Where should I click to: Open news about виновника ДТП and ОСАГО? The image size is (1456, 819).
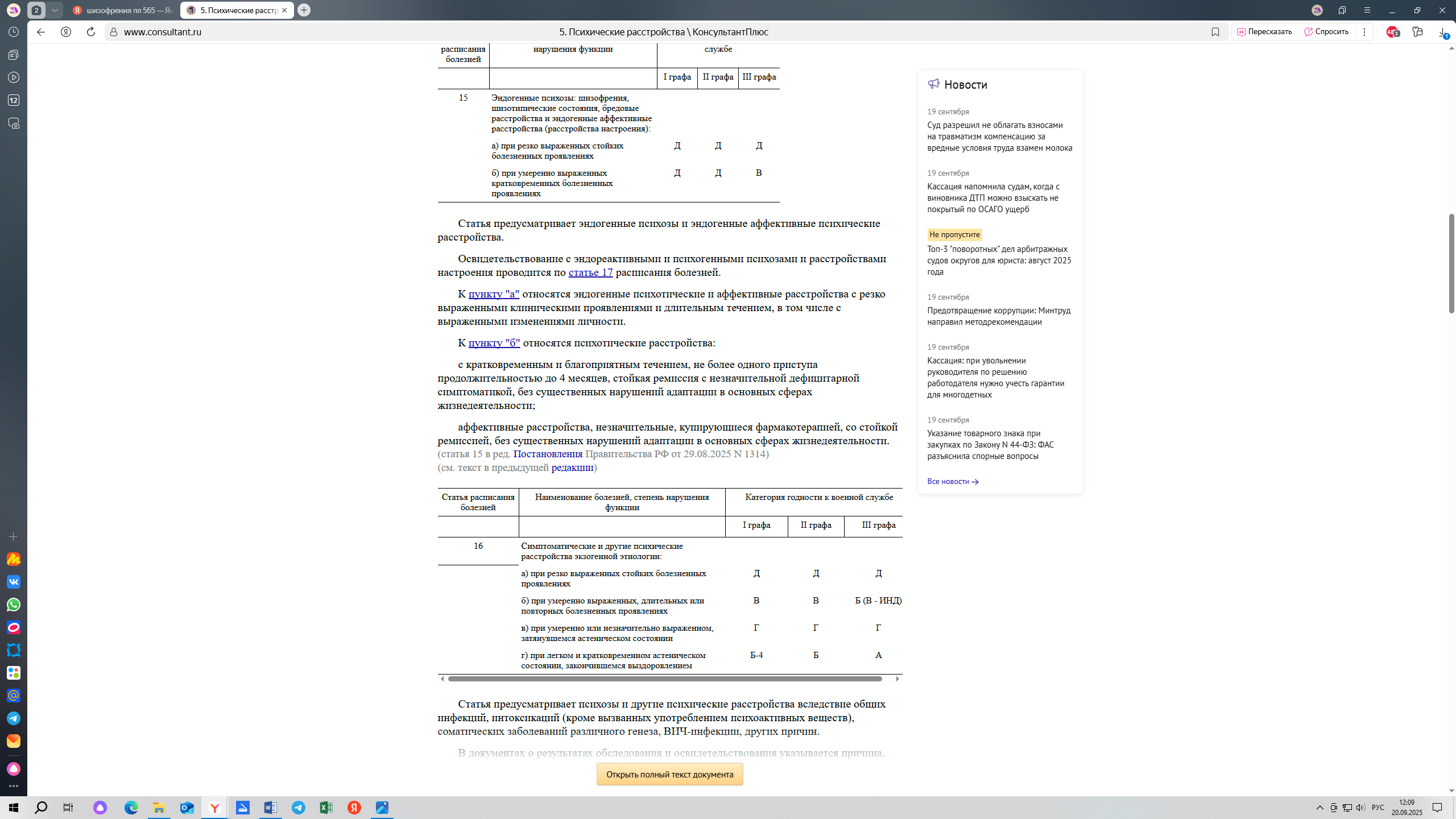coord(993,198)
